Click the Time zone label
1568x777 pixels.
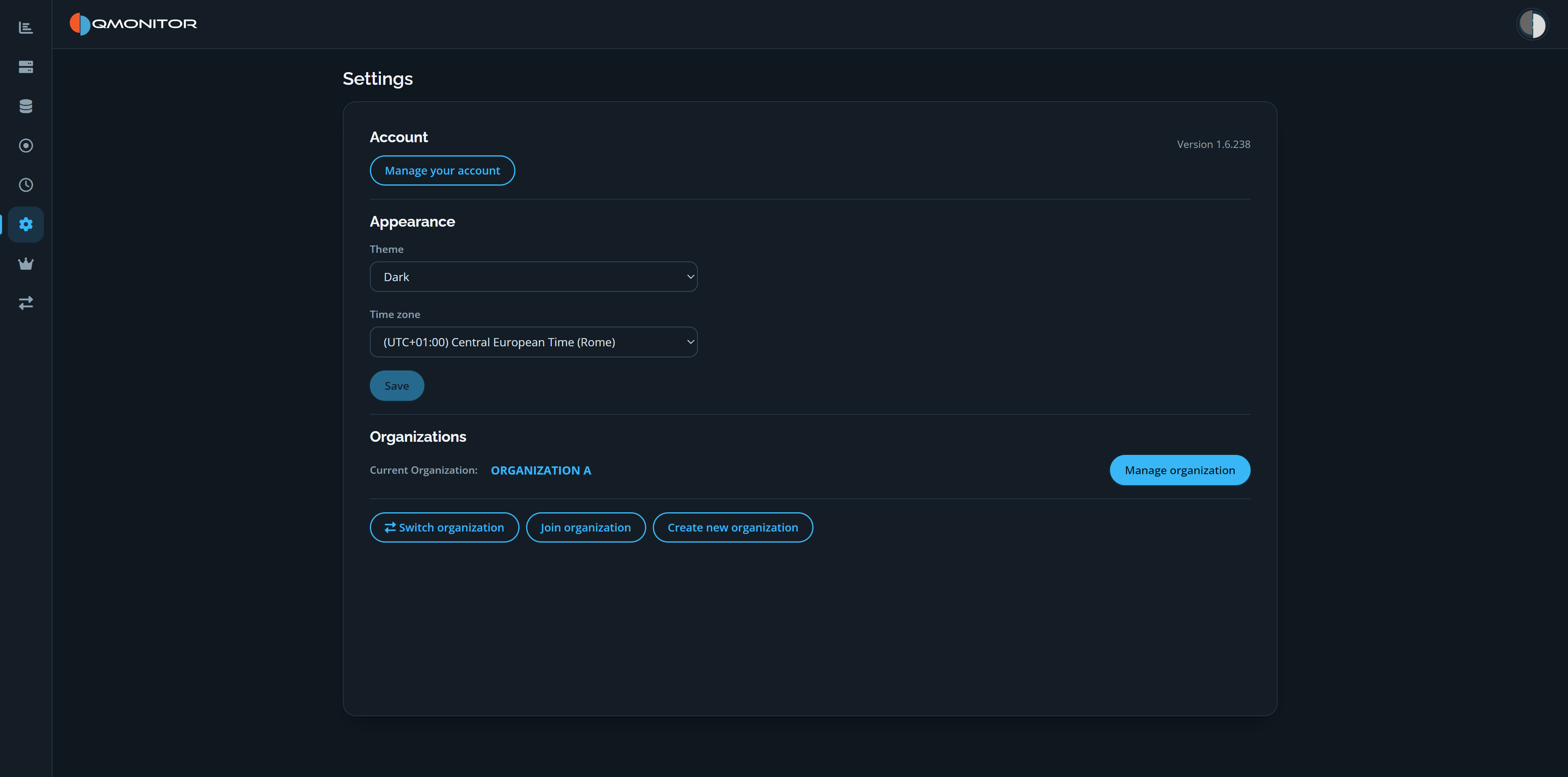pyautogui.click(x=394, y=315)
